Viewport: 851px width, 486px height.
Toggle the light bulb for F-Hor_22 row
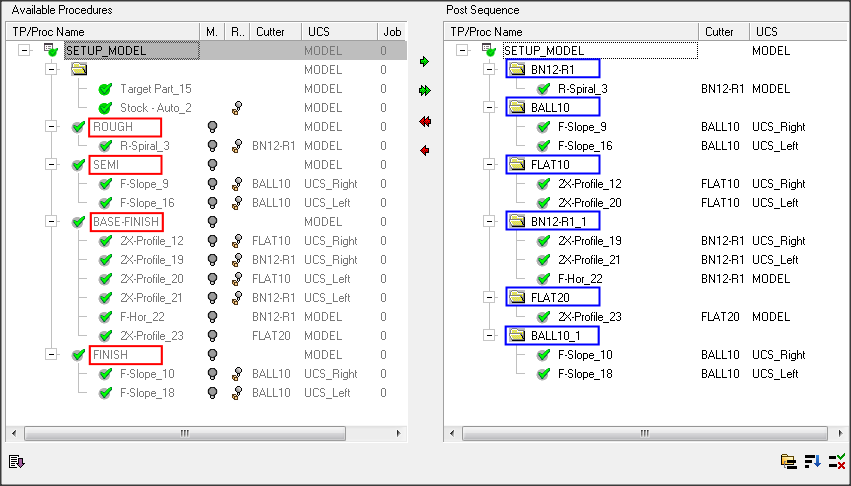click(213, 317)
